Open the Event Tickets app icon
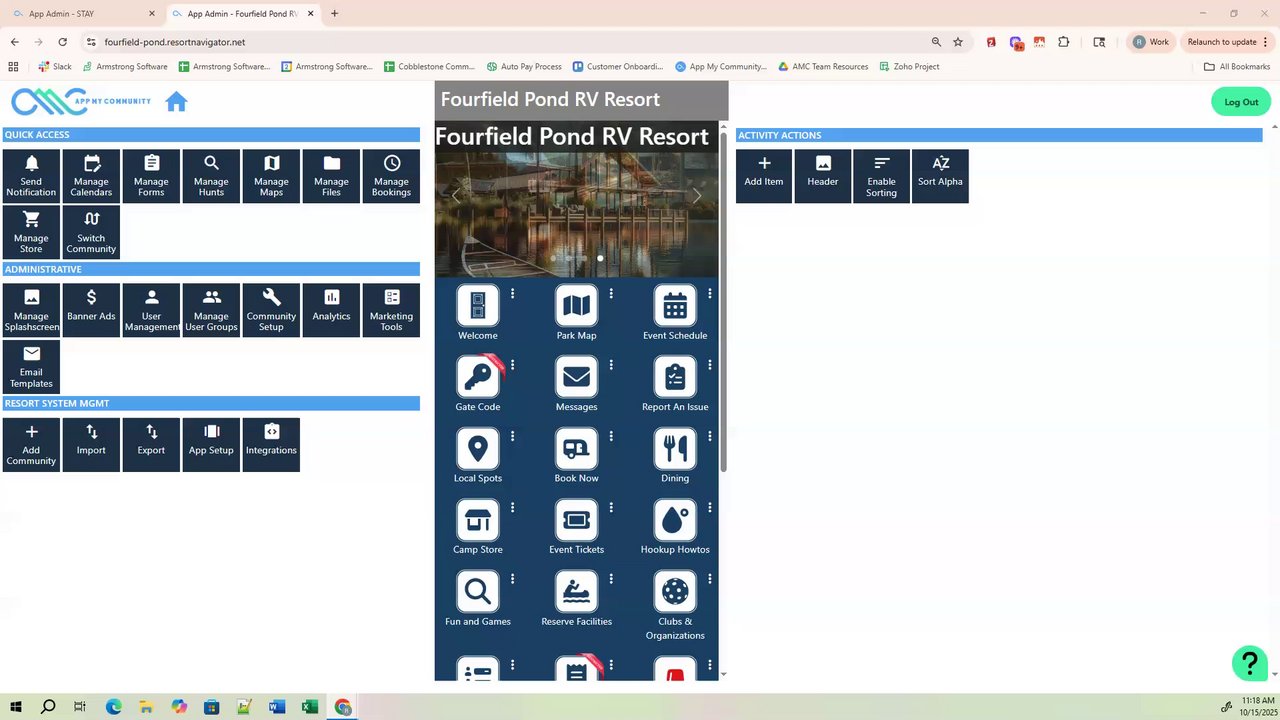1280x720 pixels. click(x=577, y=520)
